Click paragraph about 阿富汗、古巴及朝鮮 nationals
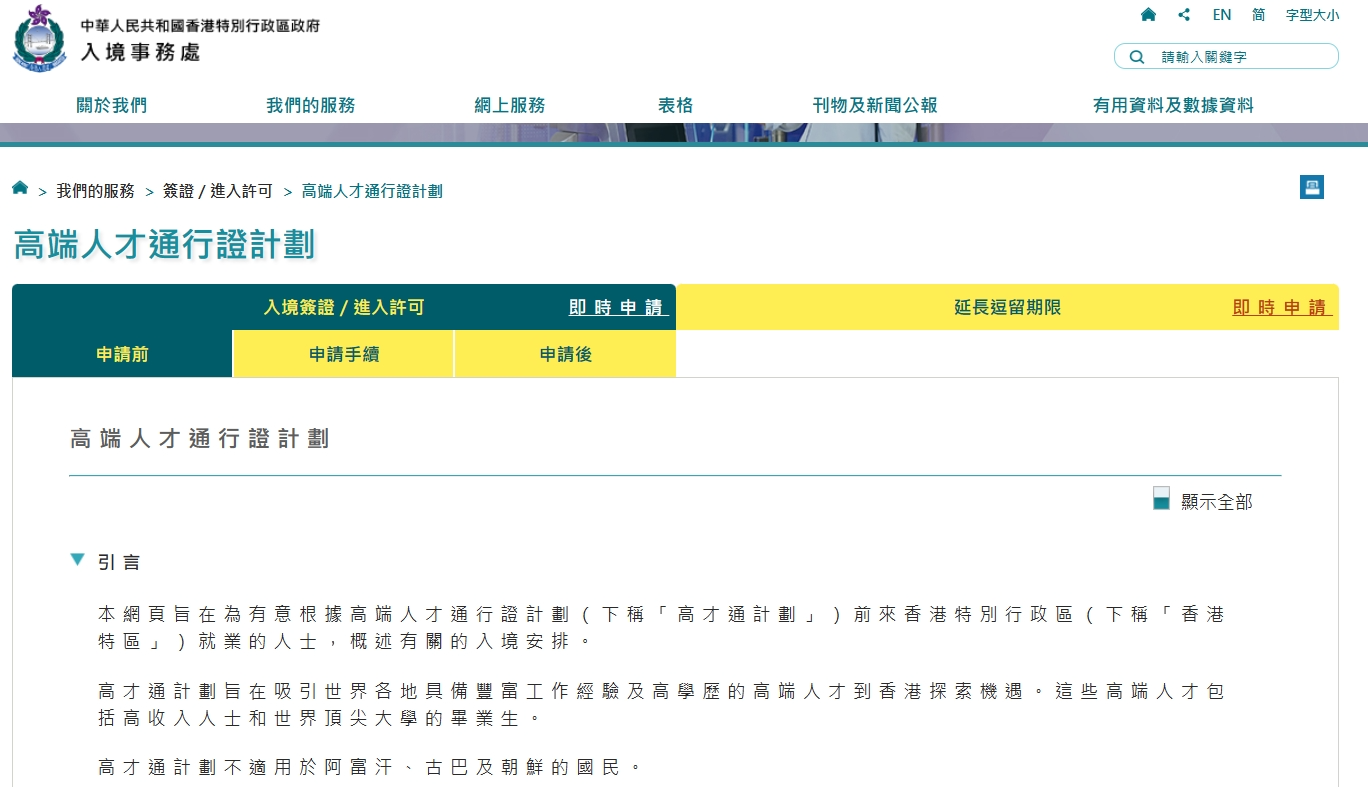Image resolution: width=1368 pixels, height=787 pixels. click(370, 768)
